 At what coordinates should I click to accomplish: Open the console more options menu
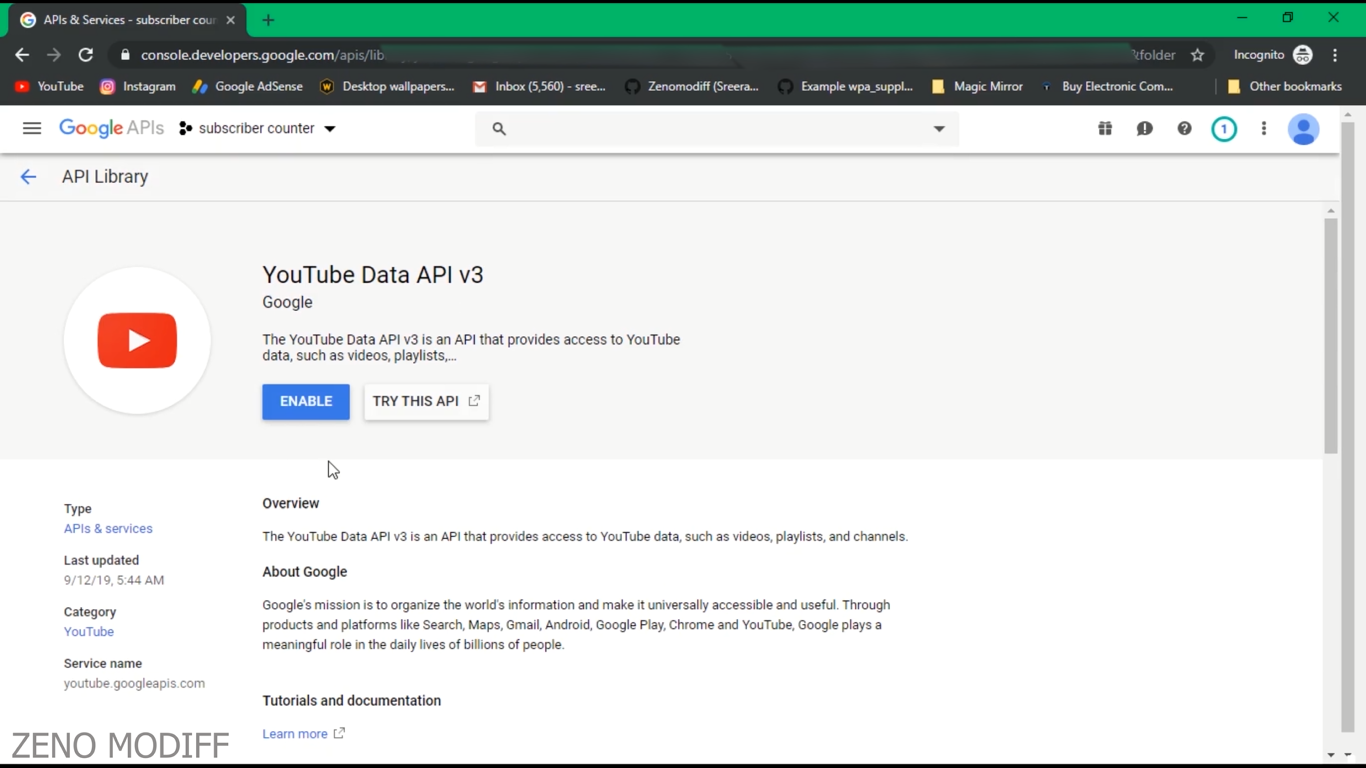(1264, 129)
